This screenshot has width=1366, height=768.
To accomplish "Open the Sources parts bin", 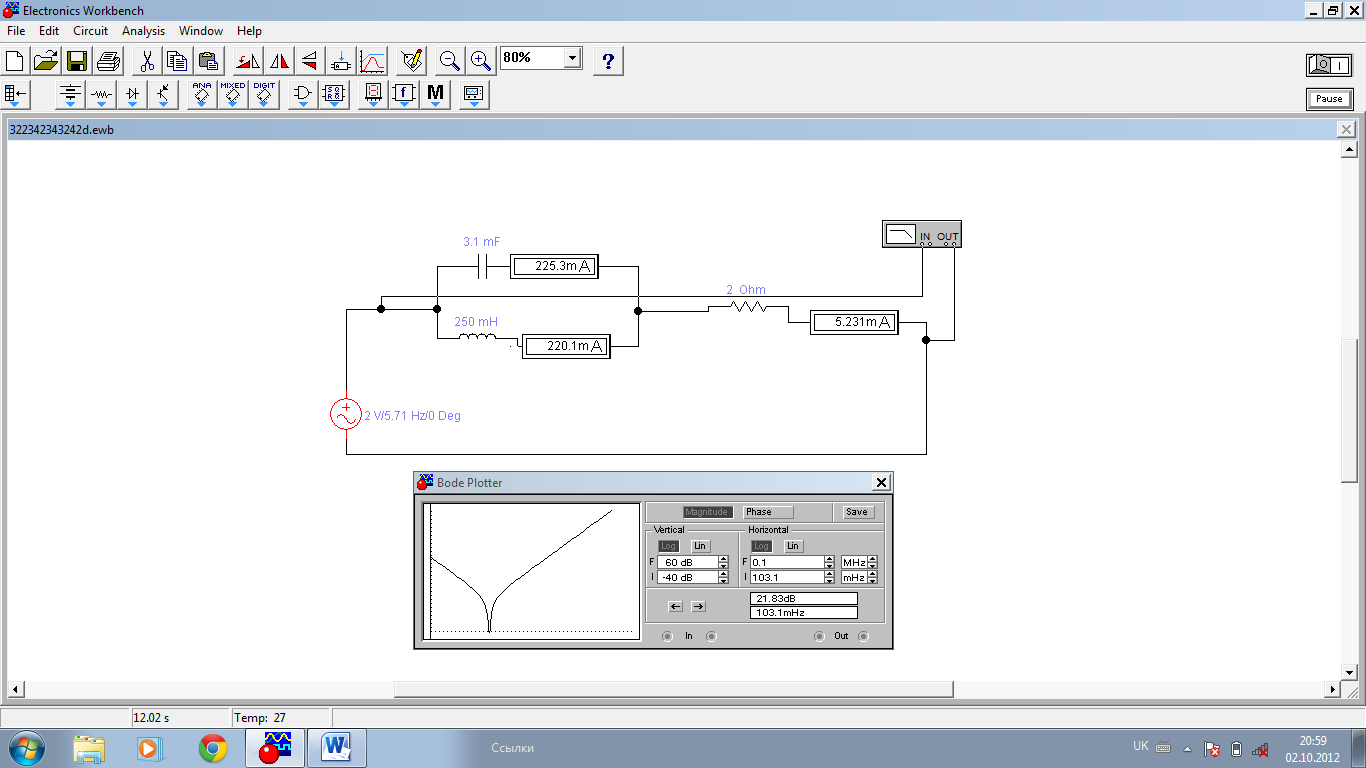I will click(x=70, y=95).
